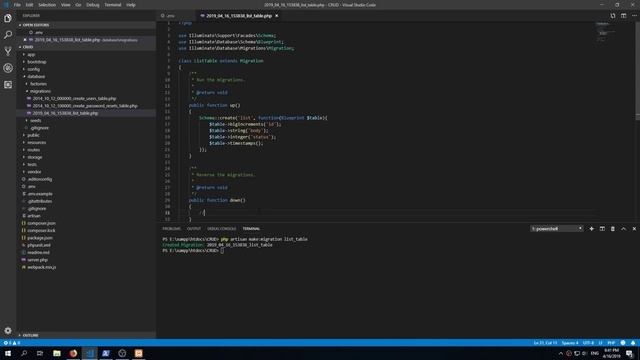The image size is (640, 360).
Task: Open create_password_resets_table.php migration file
Action: (x=85, y=106)
